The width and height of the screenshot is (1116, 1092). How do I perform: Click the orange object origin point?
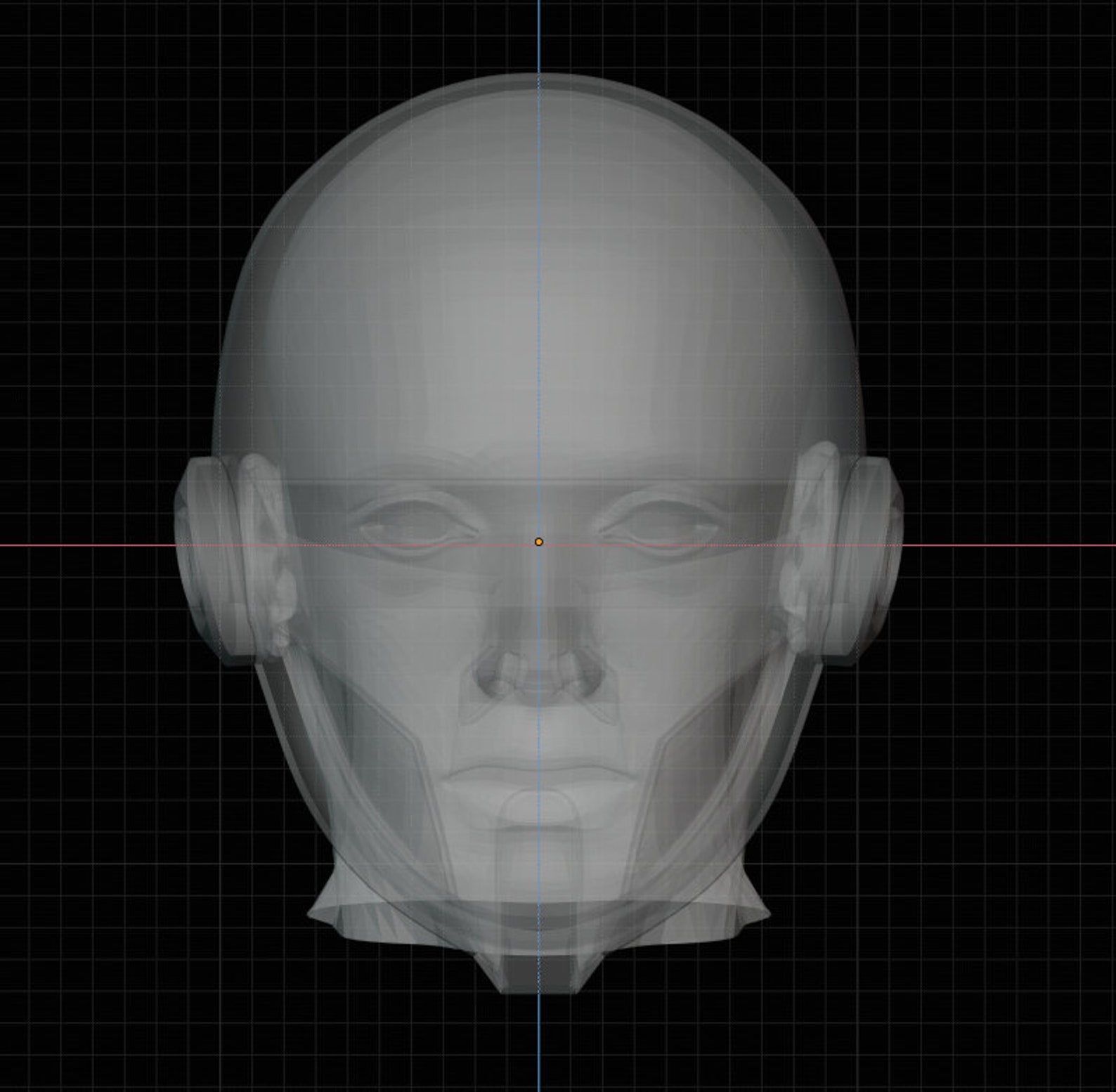tap(539, 542)
